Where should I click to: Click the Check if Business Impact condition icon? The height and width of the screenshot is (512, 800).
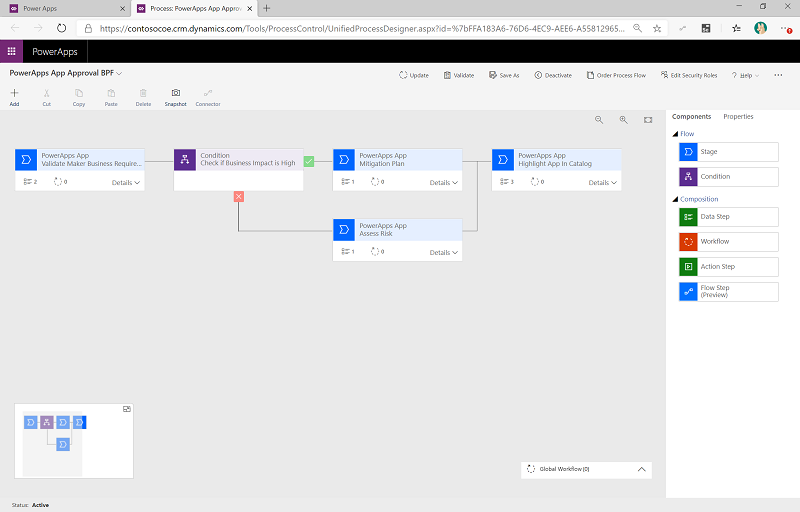coord(185,160)
